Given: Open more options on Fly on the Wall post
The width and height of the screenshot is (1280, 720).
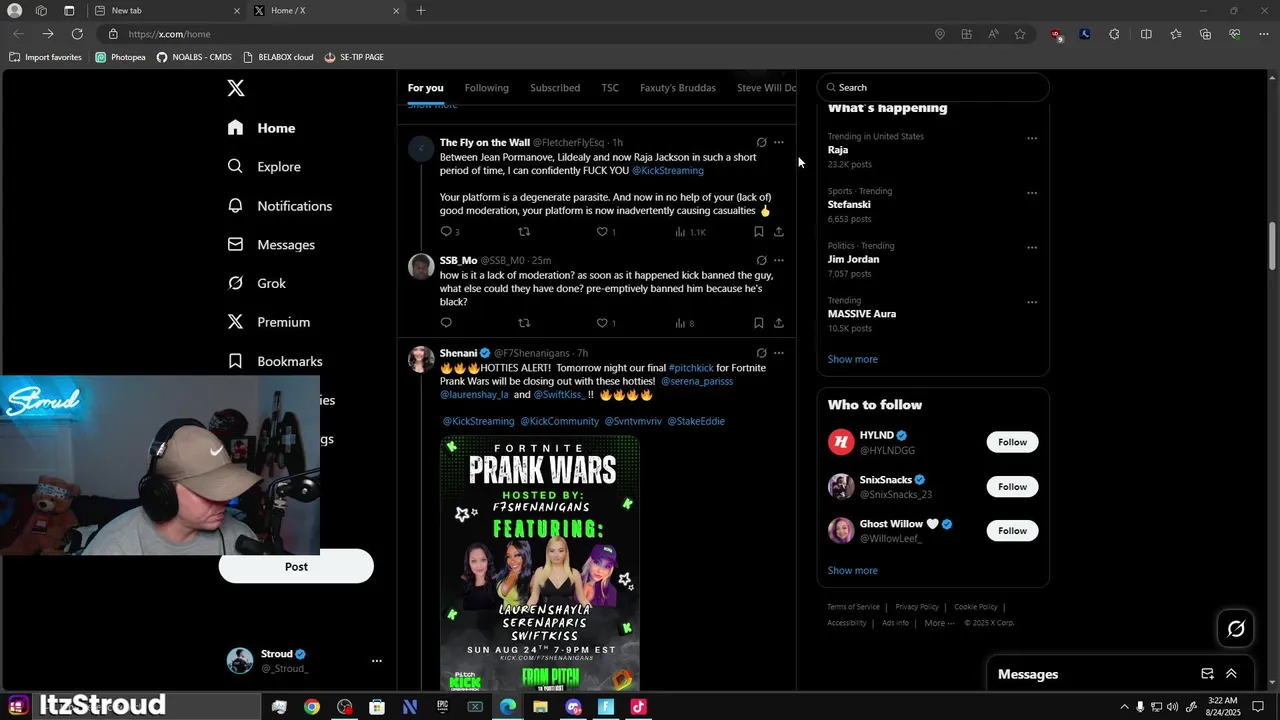Looking at the screenshot, I should (x=779, y=143).
